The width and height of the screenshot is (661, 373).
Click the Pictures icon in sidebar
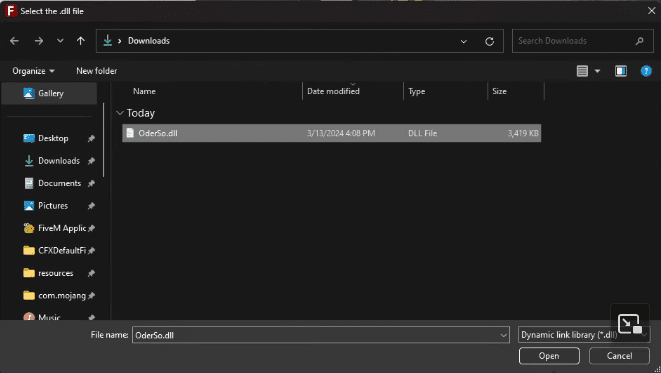click(29, 206)
